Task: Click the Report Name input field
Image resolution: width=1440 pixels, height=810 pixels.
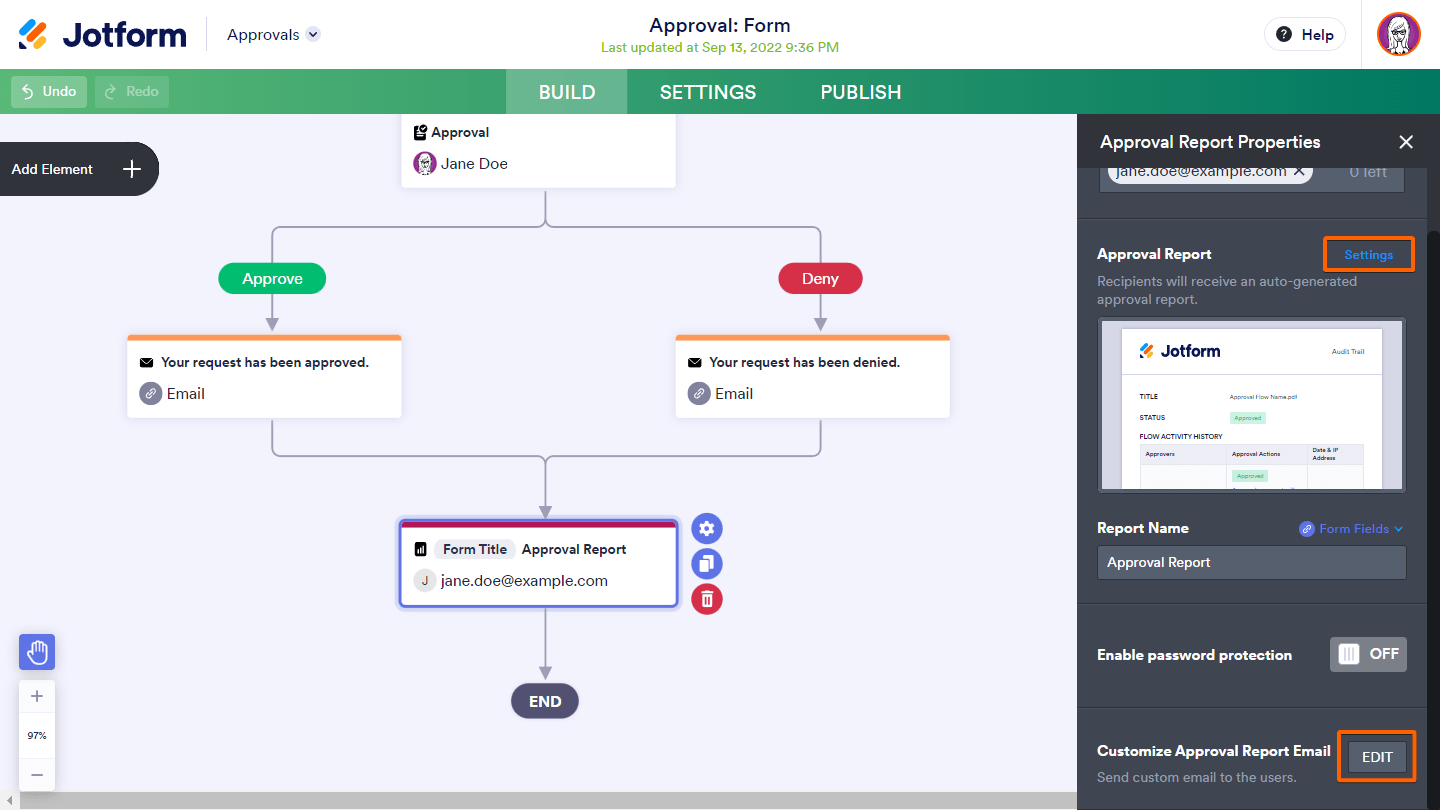Action: coord(1251,563)
